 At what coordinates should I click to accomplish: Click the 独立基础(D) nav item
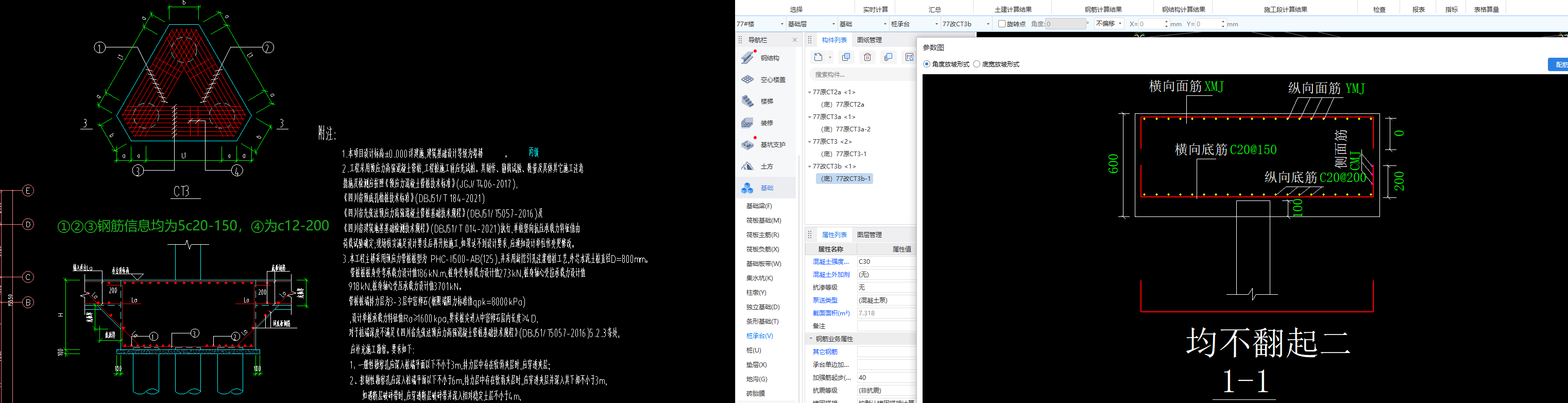click(763, 308)
